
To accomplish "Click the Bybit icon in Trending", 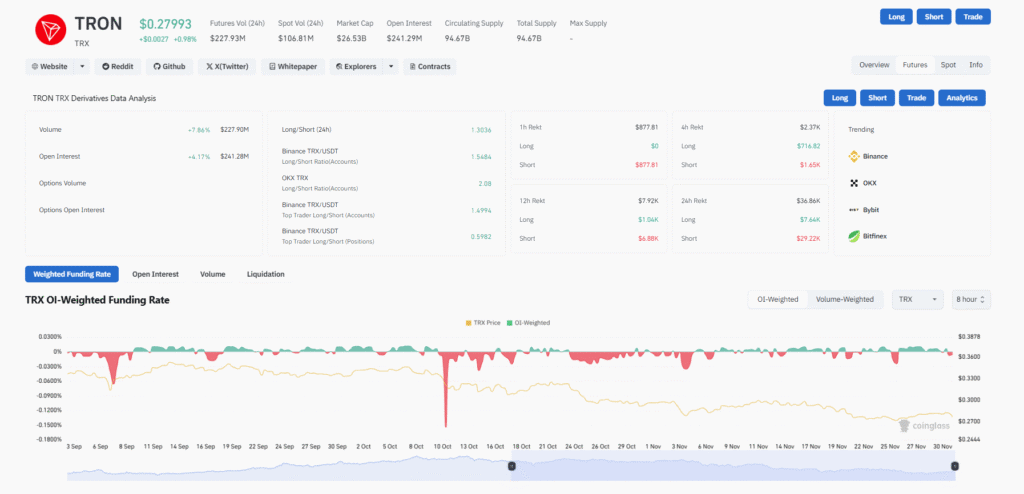I will coord(854,210).
